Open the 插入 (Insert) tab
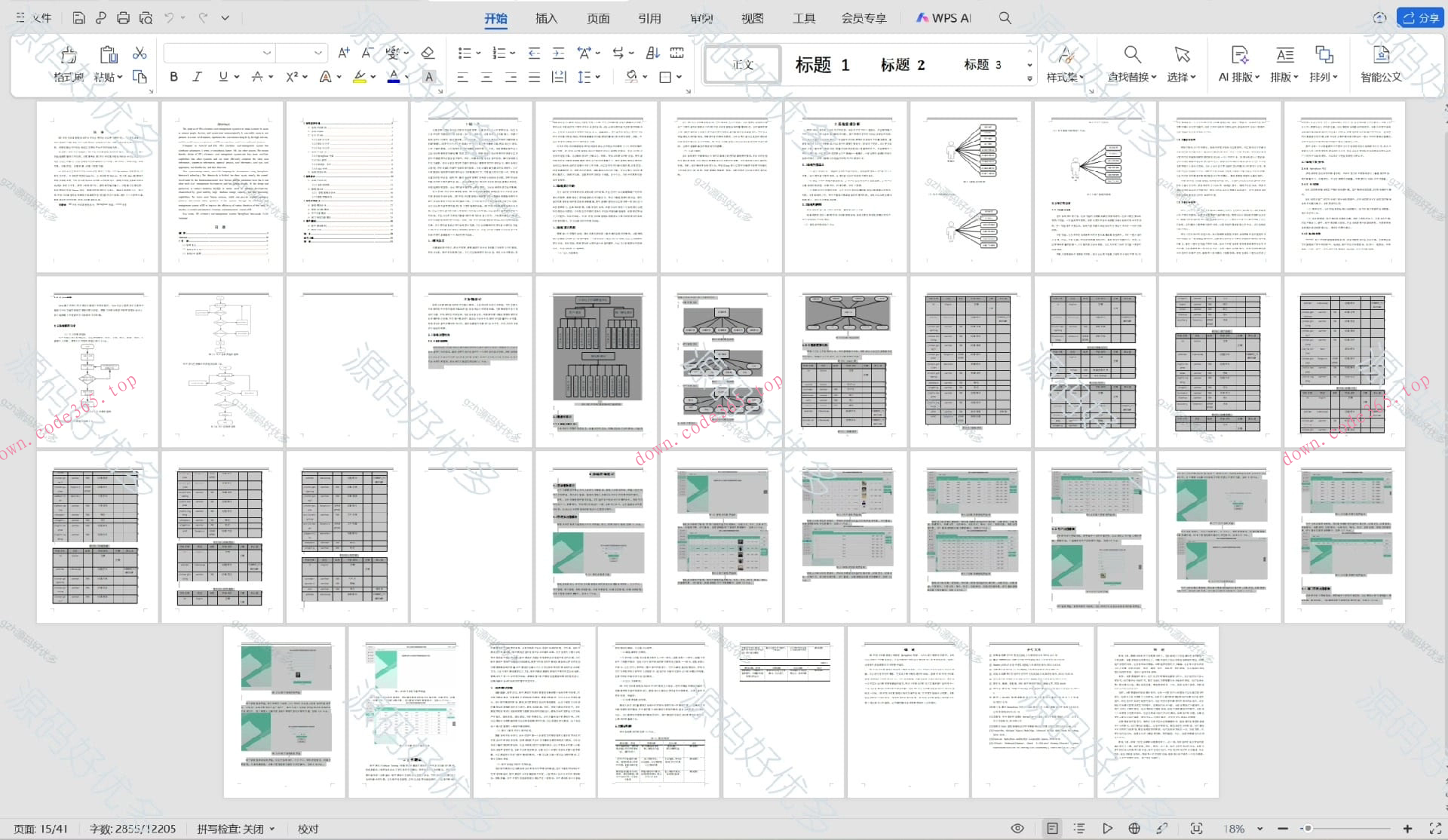The image size is (1448, 840). (x=546, y=18)
